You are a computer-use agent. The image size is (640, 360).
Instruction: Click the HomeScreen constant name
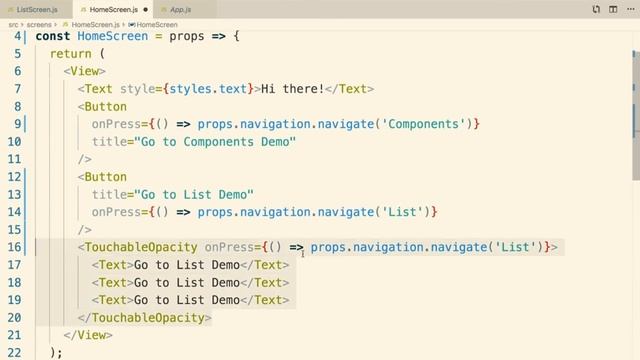[x=113, y=36]
